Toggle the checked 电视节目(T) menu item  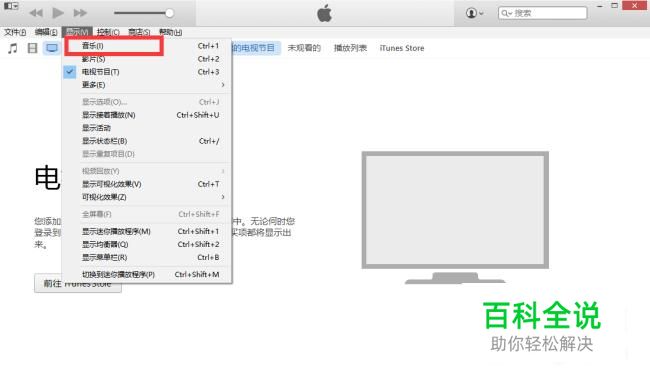pyautogui.click(x=147, y=72)
